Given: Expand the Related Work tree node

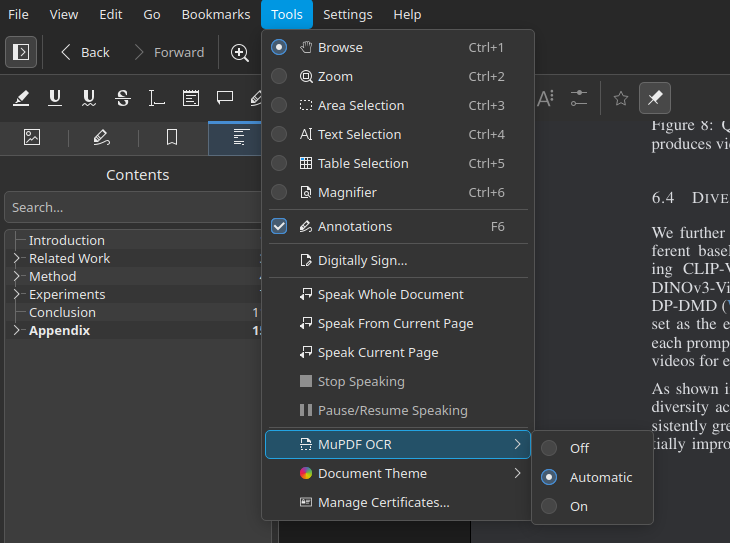Looking at the screenshot, I should (16, 258).
